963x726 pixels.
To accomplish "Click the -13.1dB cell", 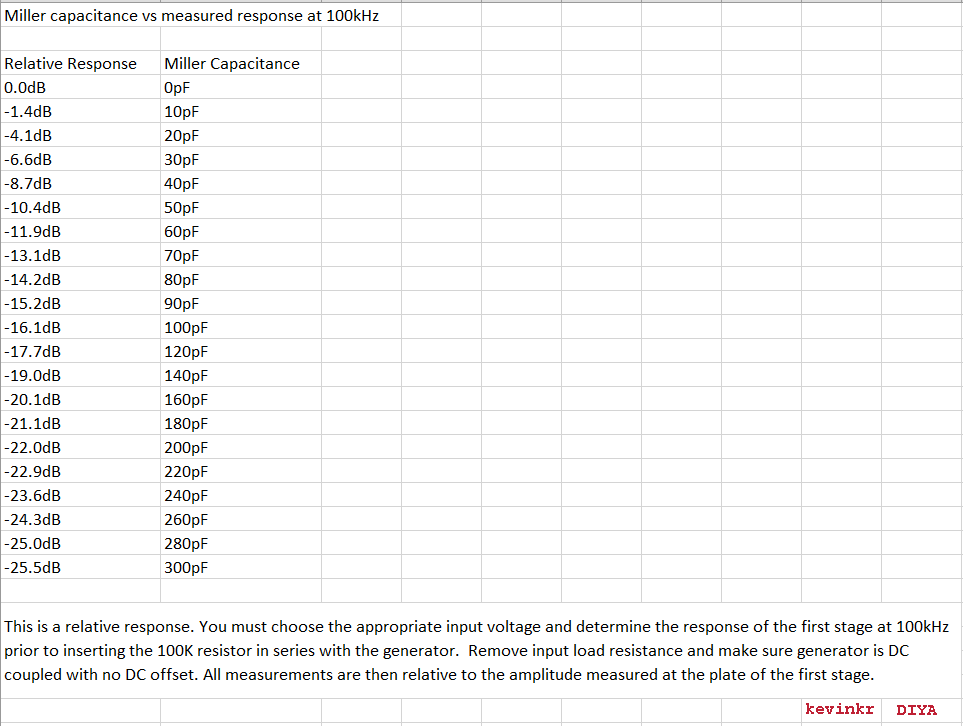I will (x=80, y=255).
